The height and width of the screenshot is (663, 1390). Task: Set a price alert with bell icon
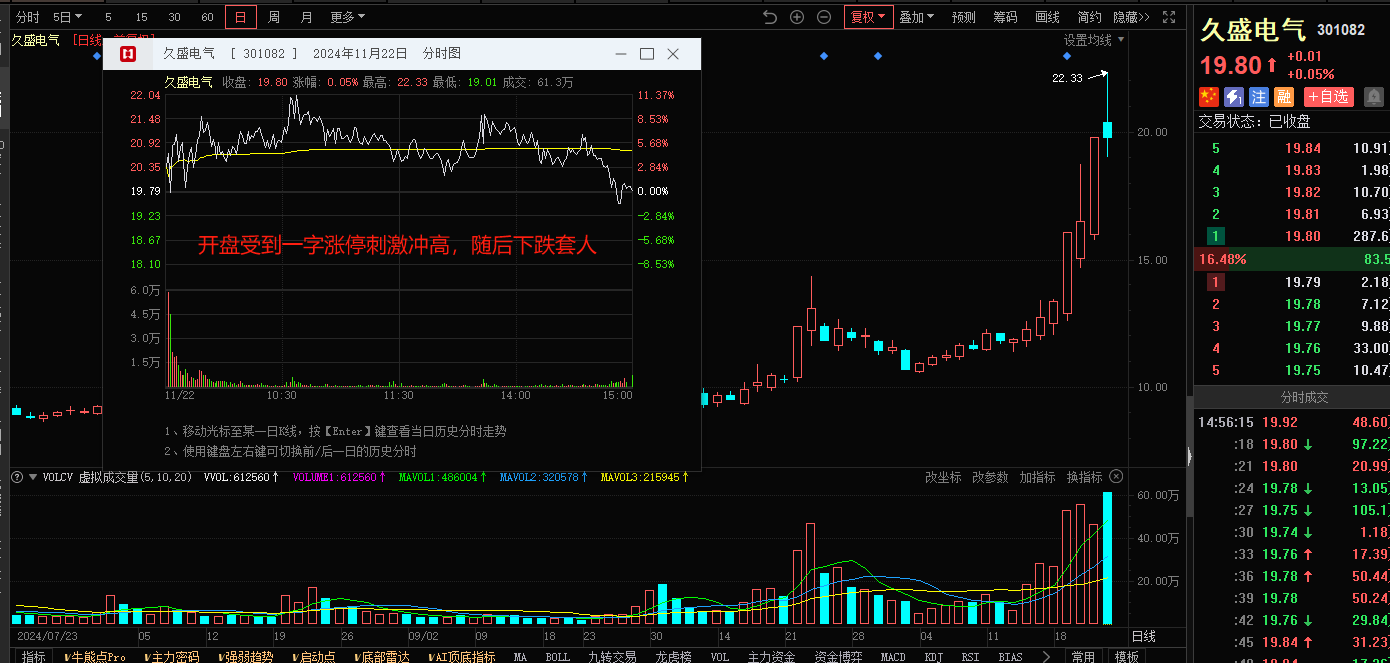pyautogui.click(x=1374, y=96)
